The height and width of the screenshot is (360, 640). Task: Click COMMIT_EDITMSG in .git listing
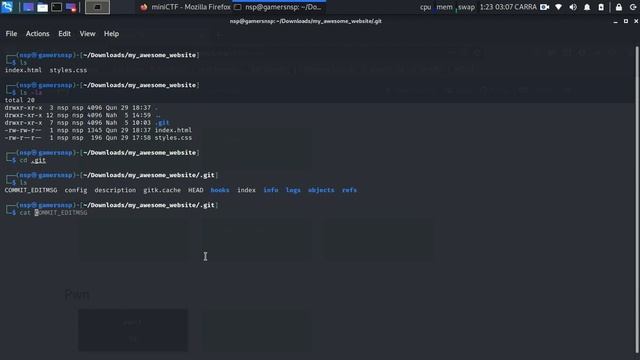31,190
